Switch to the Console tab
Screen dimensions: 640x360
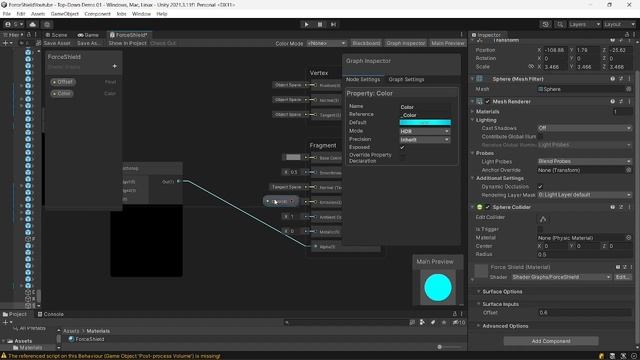[51, 314]
